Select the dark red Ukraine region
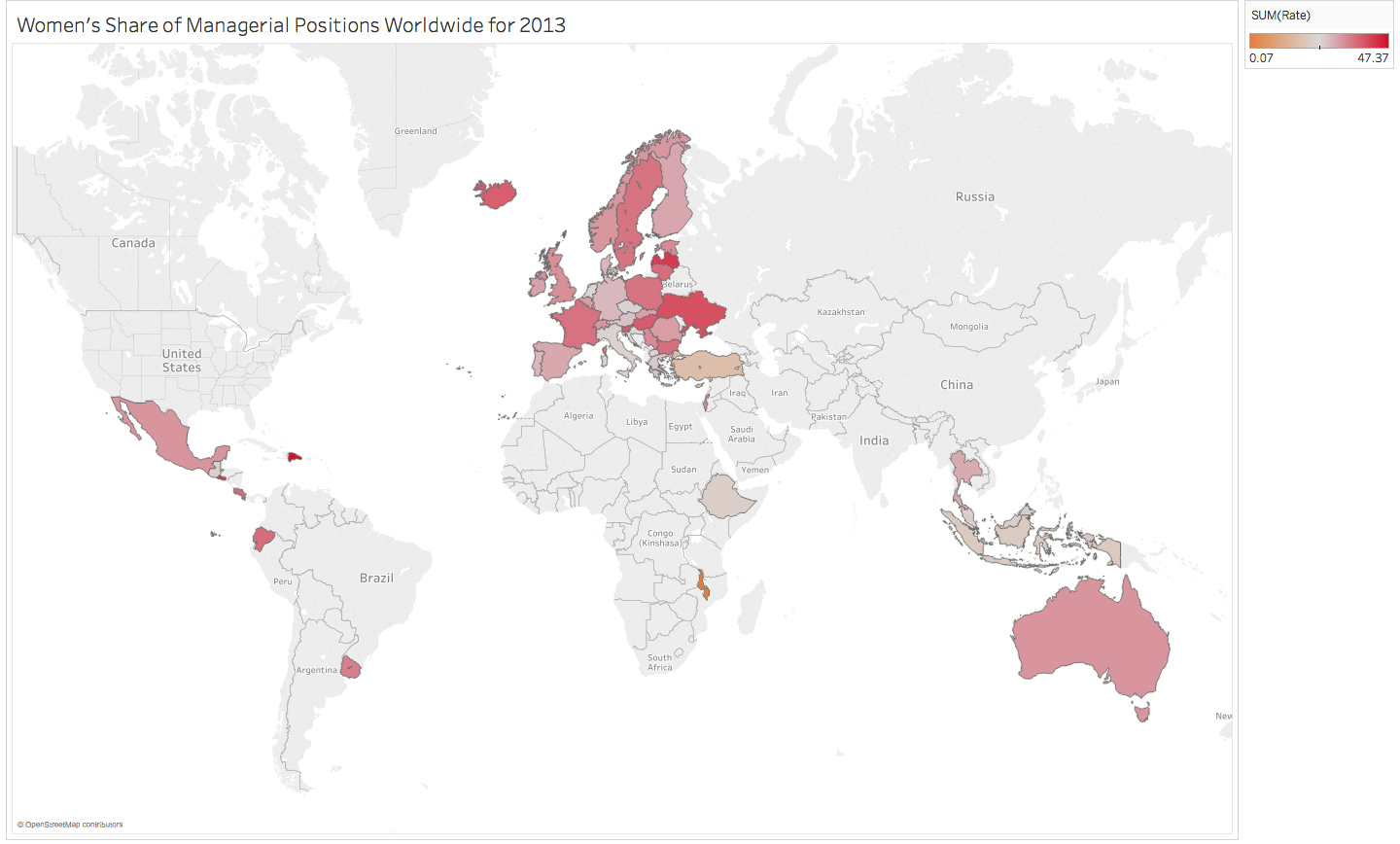This screenshot has width=1400, height=844. point(692,313)
